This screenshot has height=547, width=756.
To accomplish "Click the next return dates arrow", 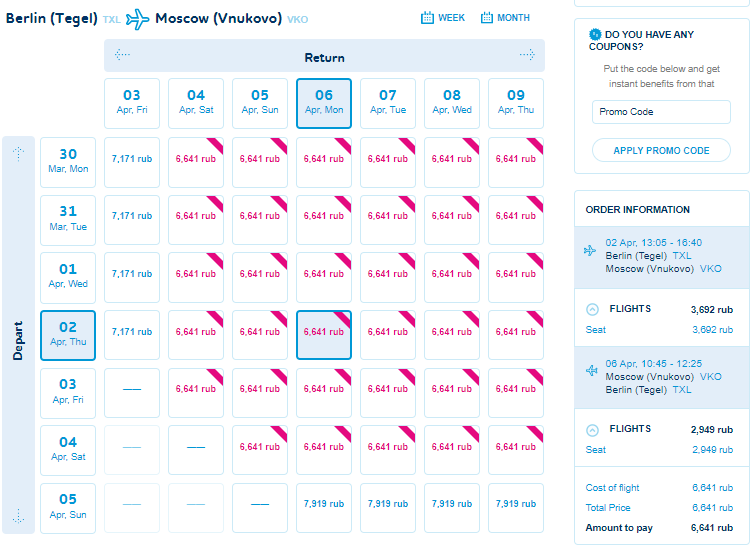I will [x=527, y=54].
